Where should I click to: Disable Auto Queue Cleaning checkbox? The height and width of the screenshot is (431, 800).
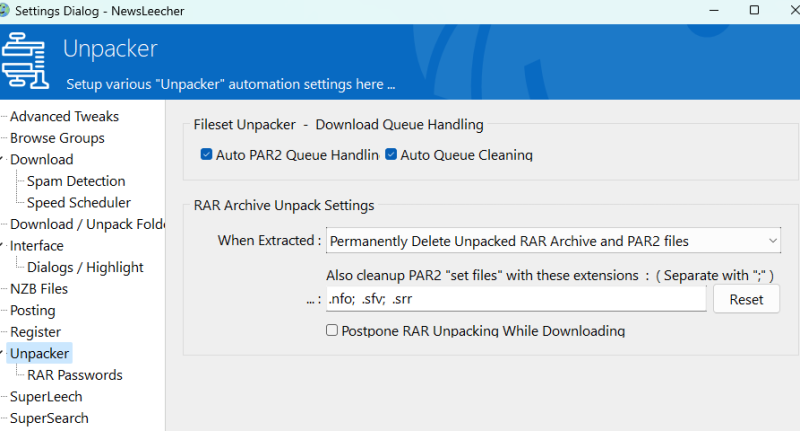(391, 155)
